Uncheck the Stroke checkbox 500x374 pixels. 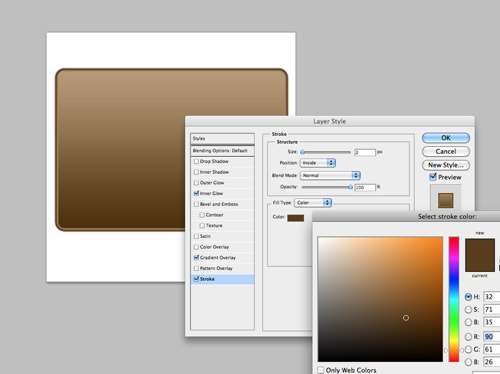tap(196, 279)
